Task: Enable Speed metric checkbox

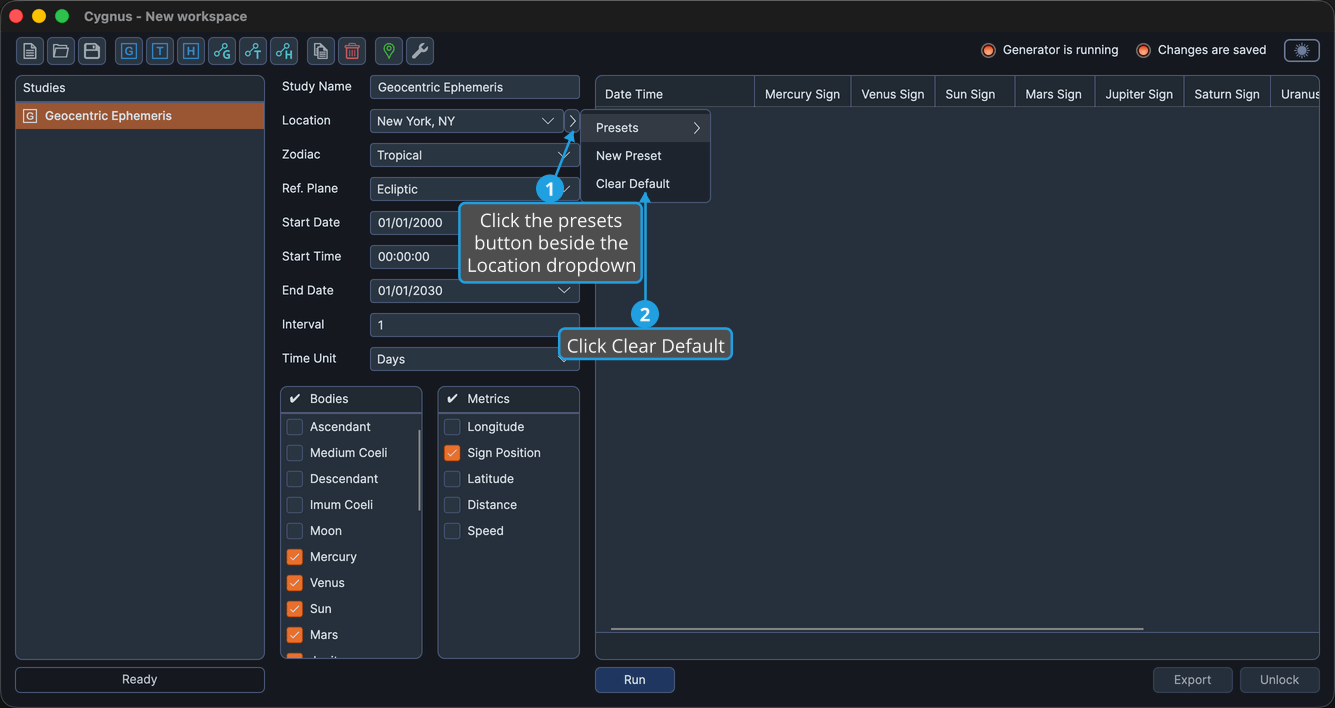Action: point(452,531)
